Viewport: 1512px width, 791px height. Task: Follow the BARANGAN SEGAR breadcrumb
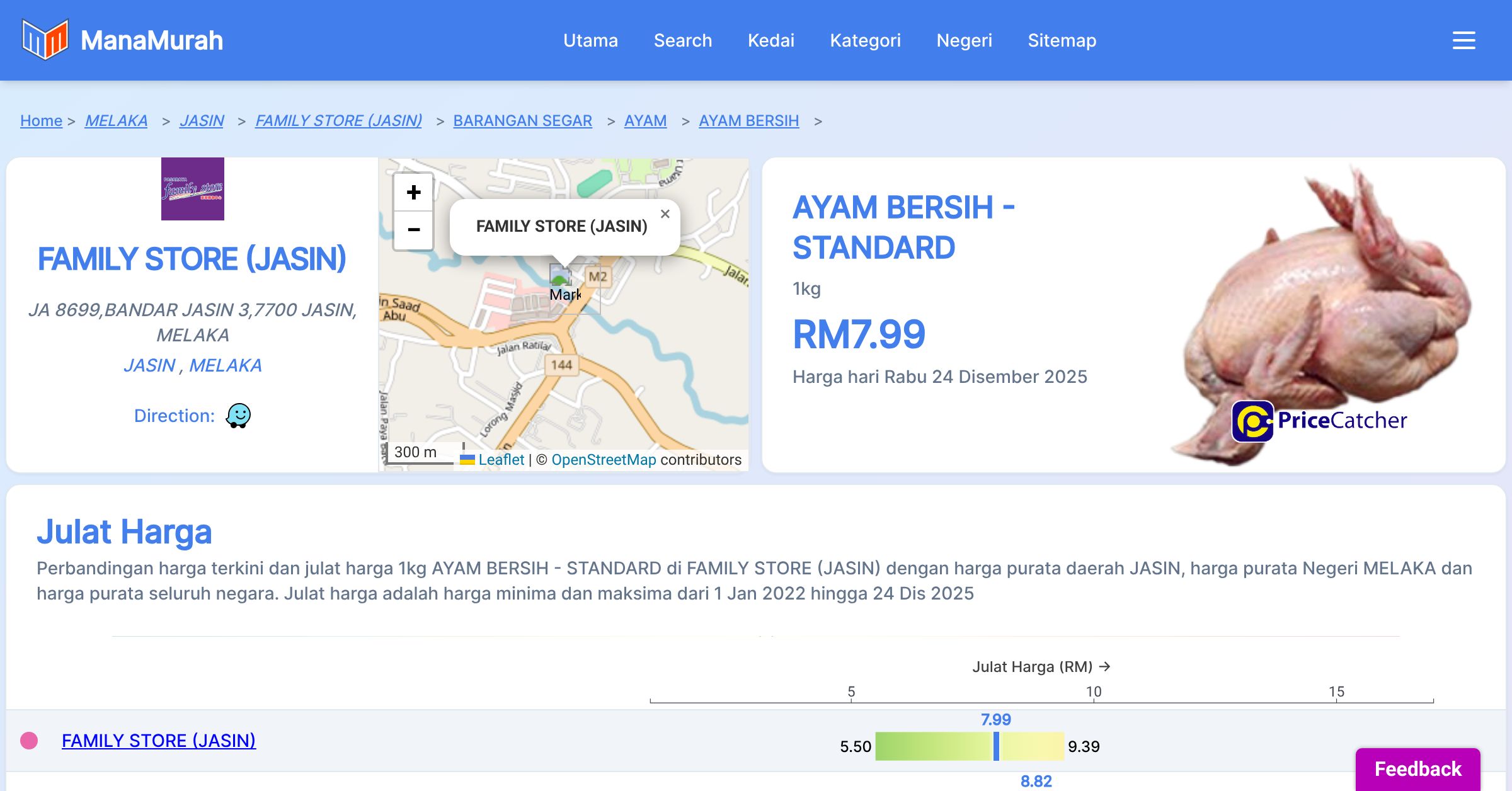coord(522,120)
